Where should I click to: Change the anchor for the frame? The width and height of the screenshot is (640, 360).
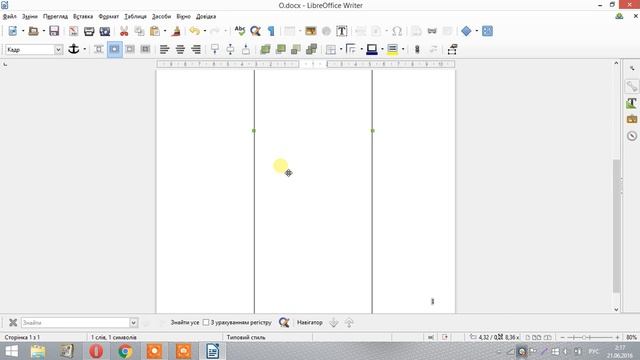73,49
